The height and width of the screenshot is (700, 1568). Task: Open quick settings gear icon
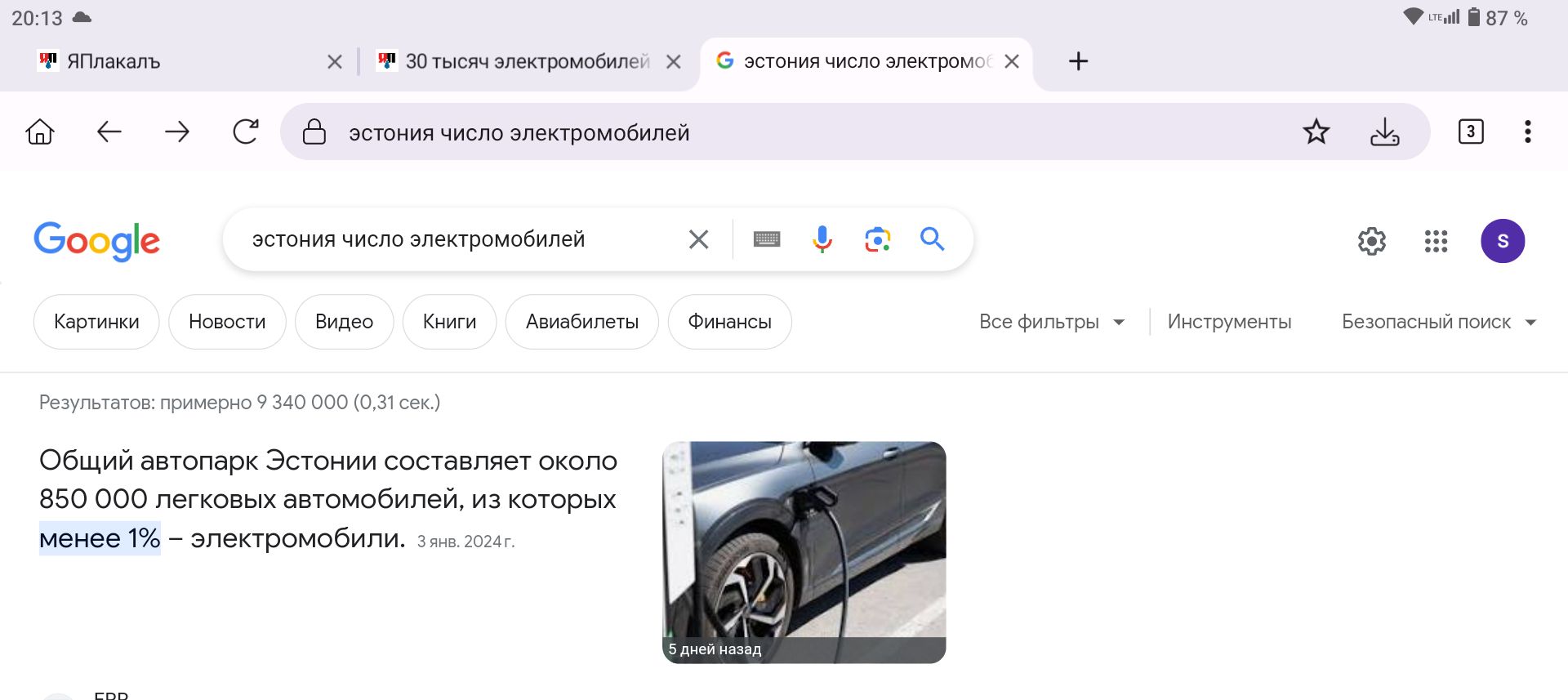[x=1372, y=241]
